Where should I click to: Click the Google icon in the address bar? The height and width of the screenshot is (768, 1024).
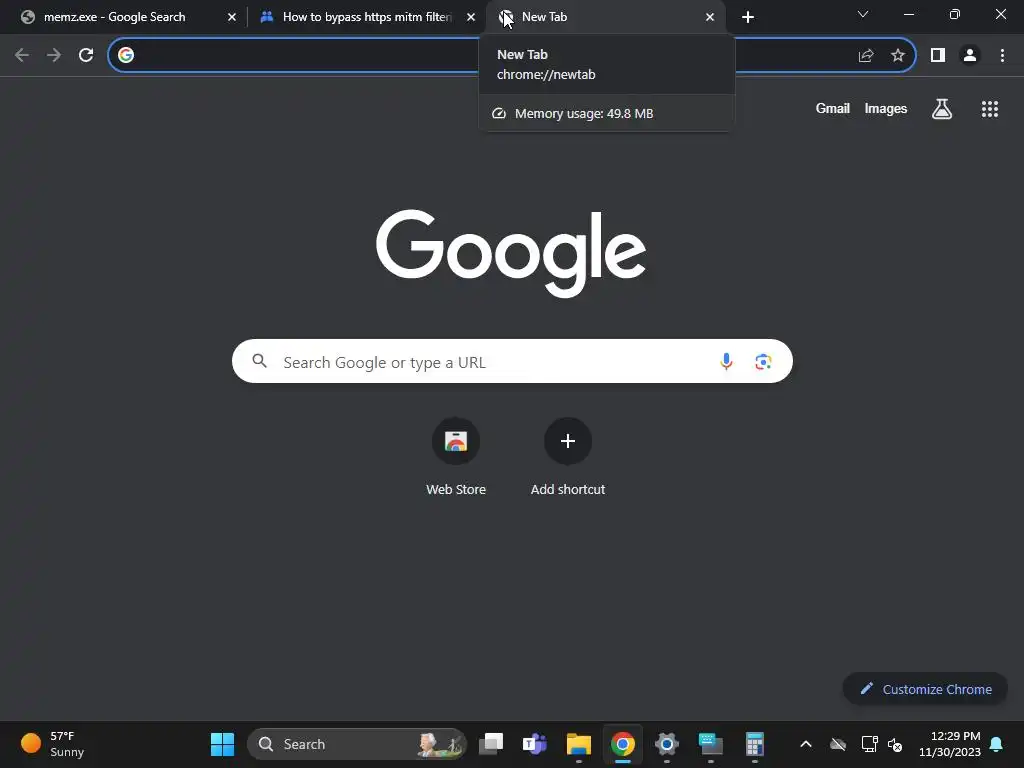(x=126, y=56)
